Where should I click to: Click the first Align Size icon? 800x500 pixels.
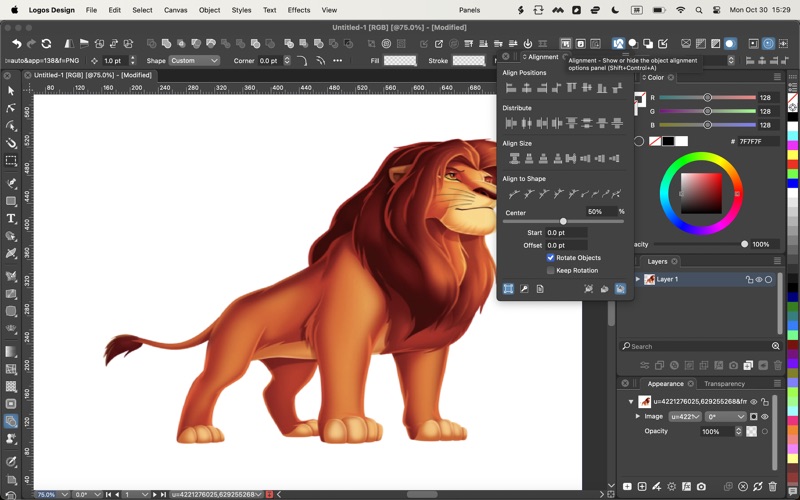(514, 159)
